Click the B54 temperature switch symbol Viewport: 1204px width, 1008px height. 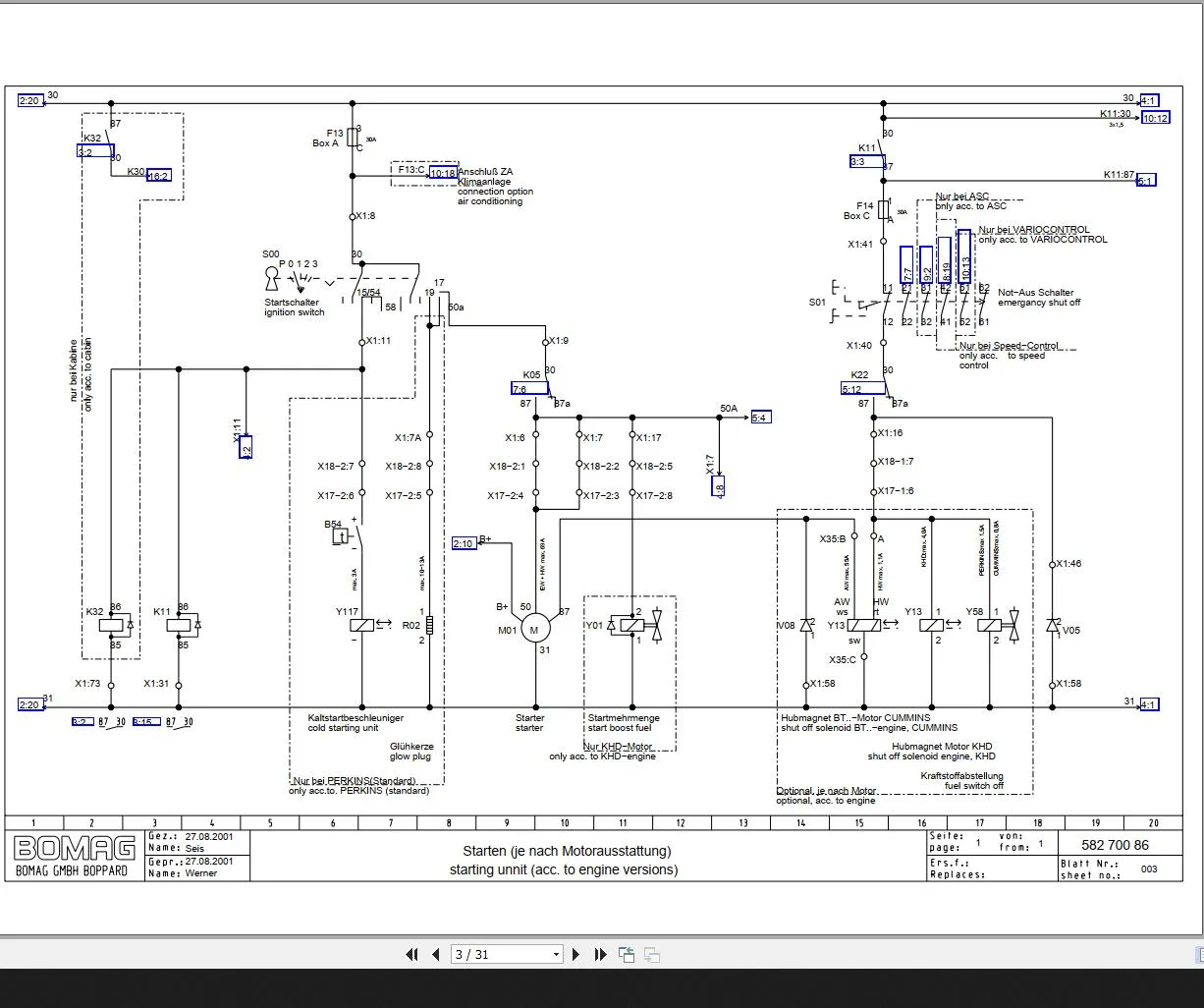click(341, 536)
